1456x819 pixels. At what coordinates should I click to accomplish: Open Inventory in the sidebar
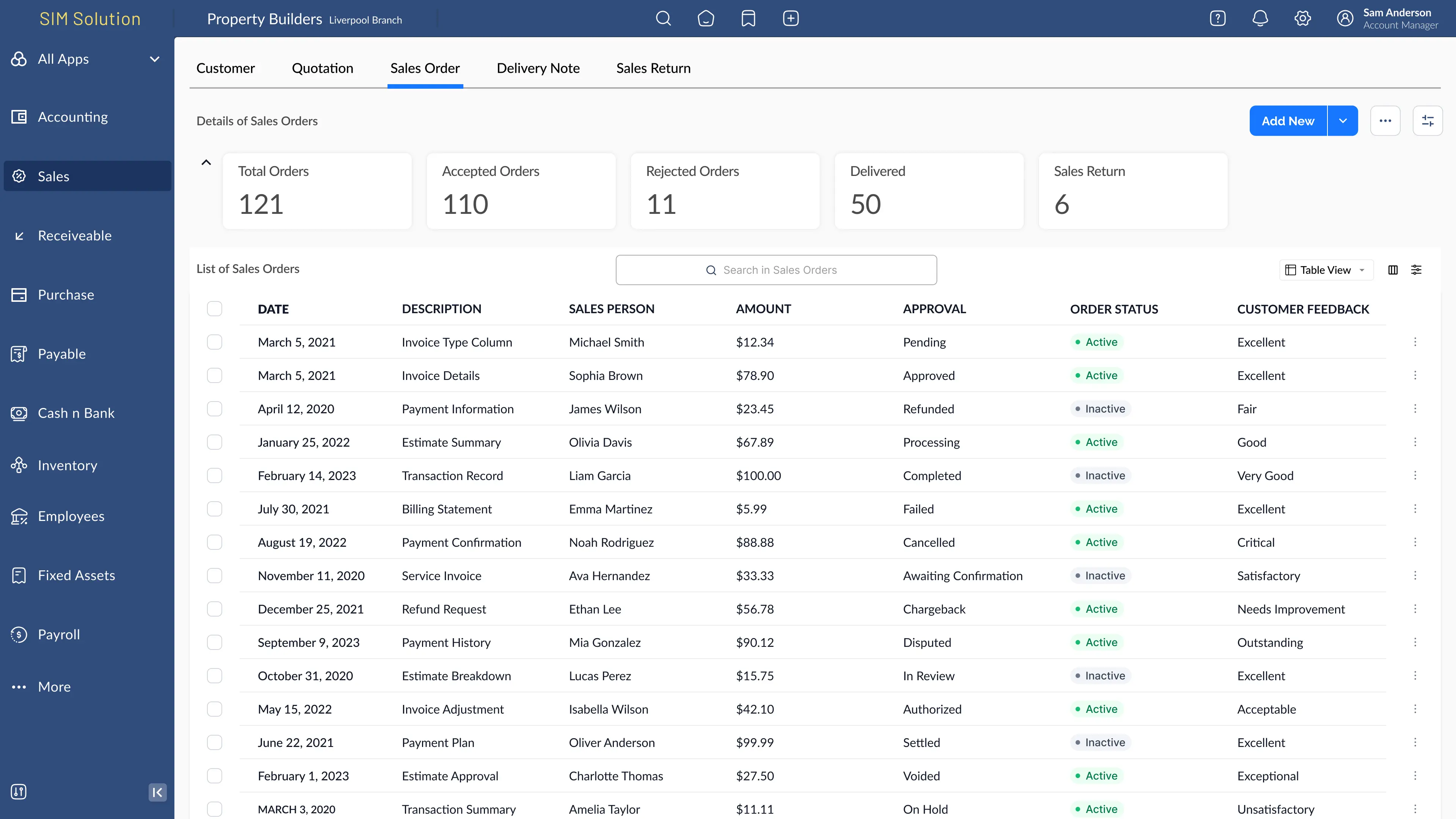click(67, 465)
